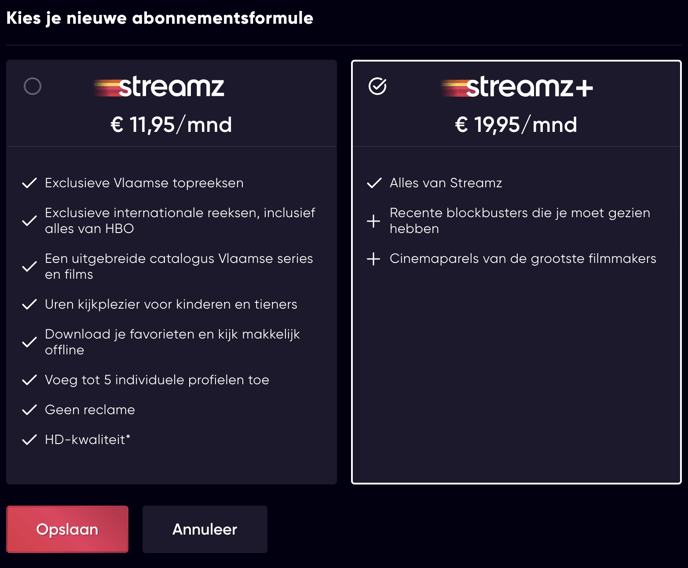Cancel with the Annuleer button
688x568 pixels.
click(x=204, y=529)
